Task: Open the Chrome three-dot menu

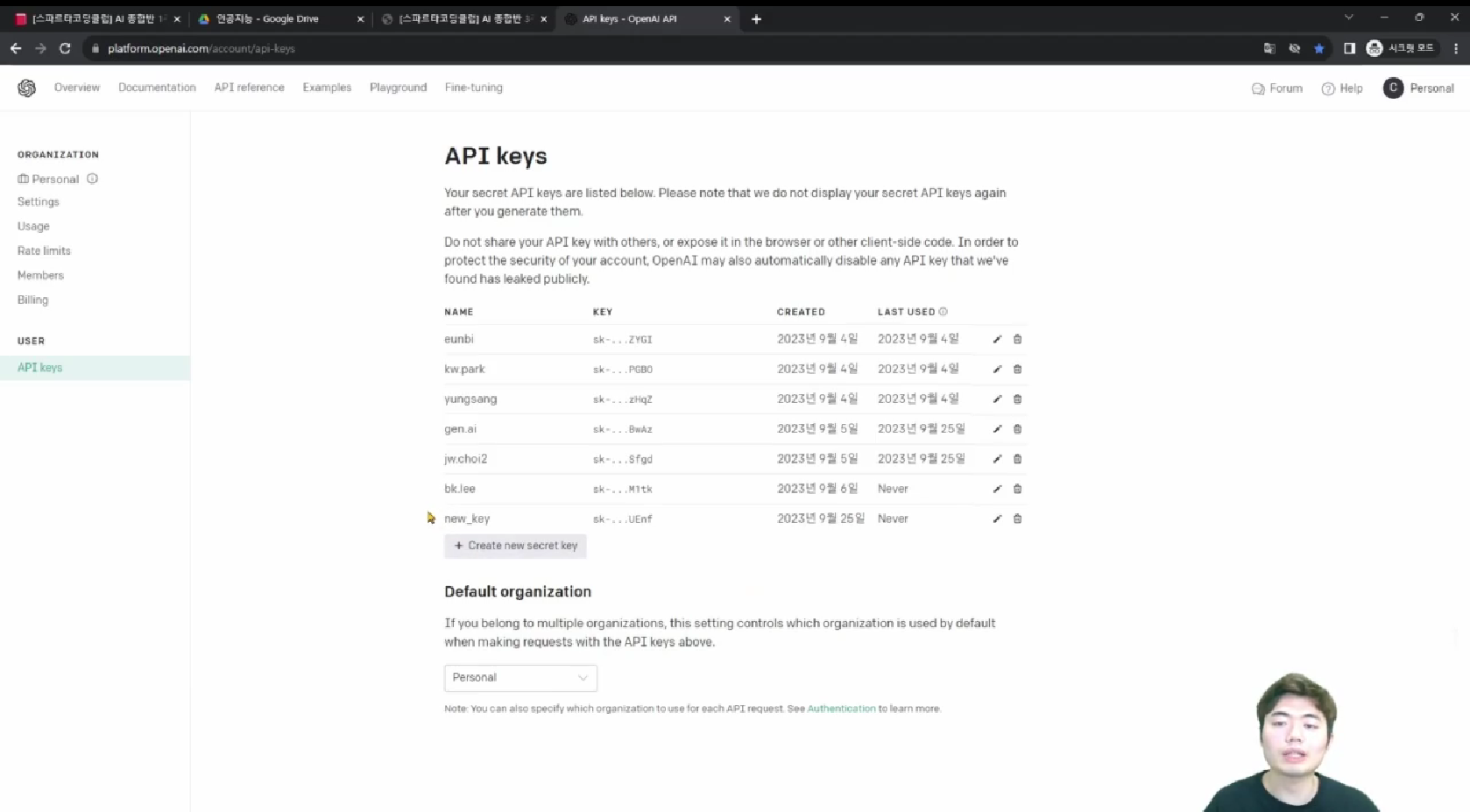Action: pyautogui.click(x=1455, y=48)
